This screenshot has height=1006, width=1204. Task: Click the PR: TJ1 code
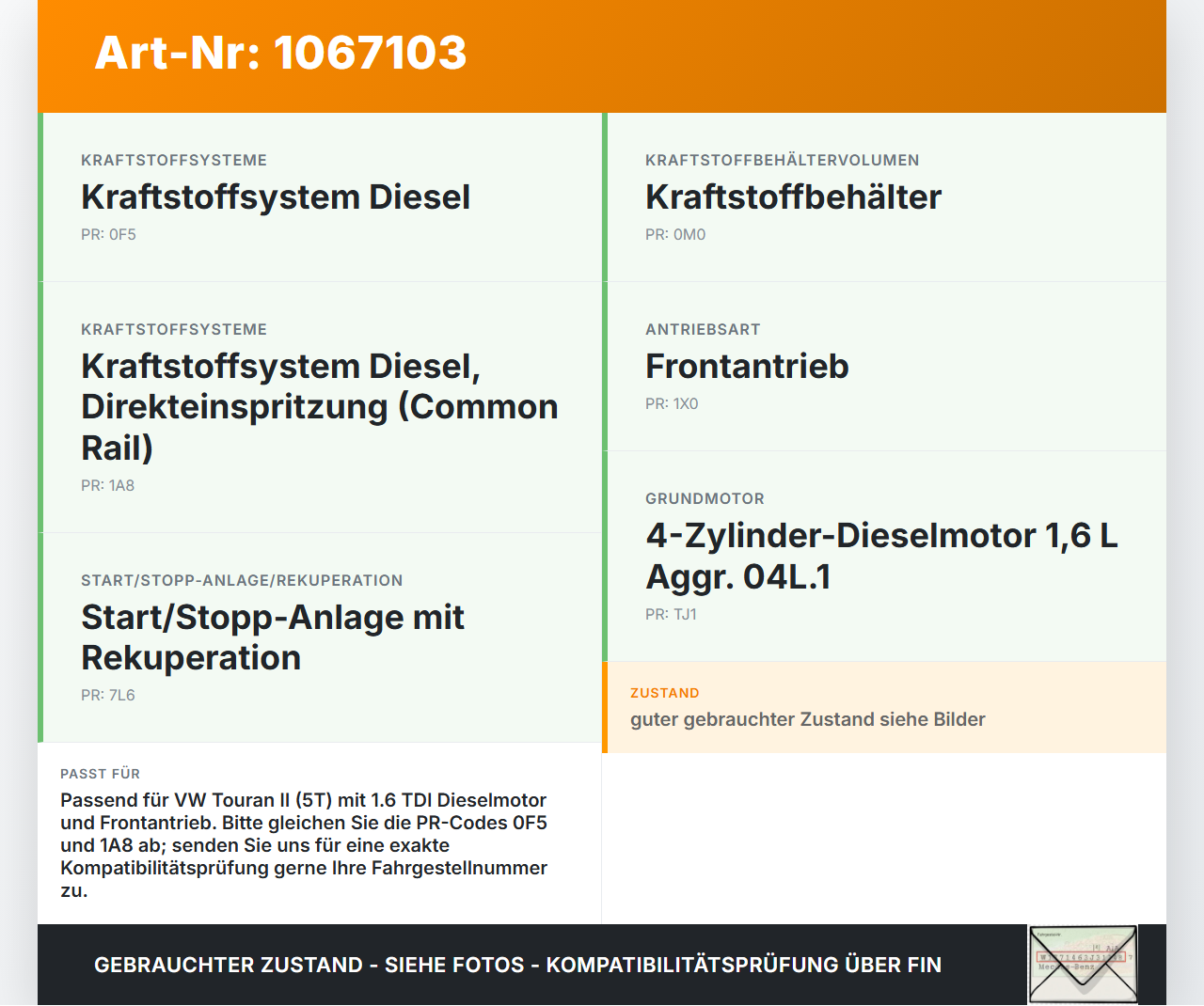coord(671,614)
